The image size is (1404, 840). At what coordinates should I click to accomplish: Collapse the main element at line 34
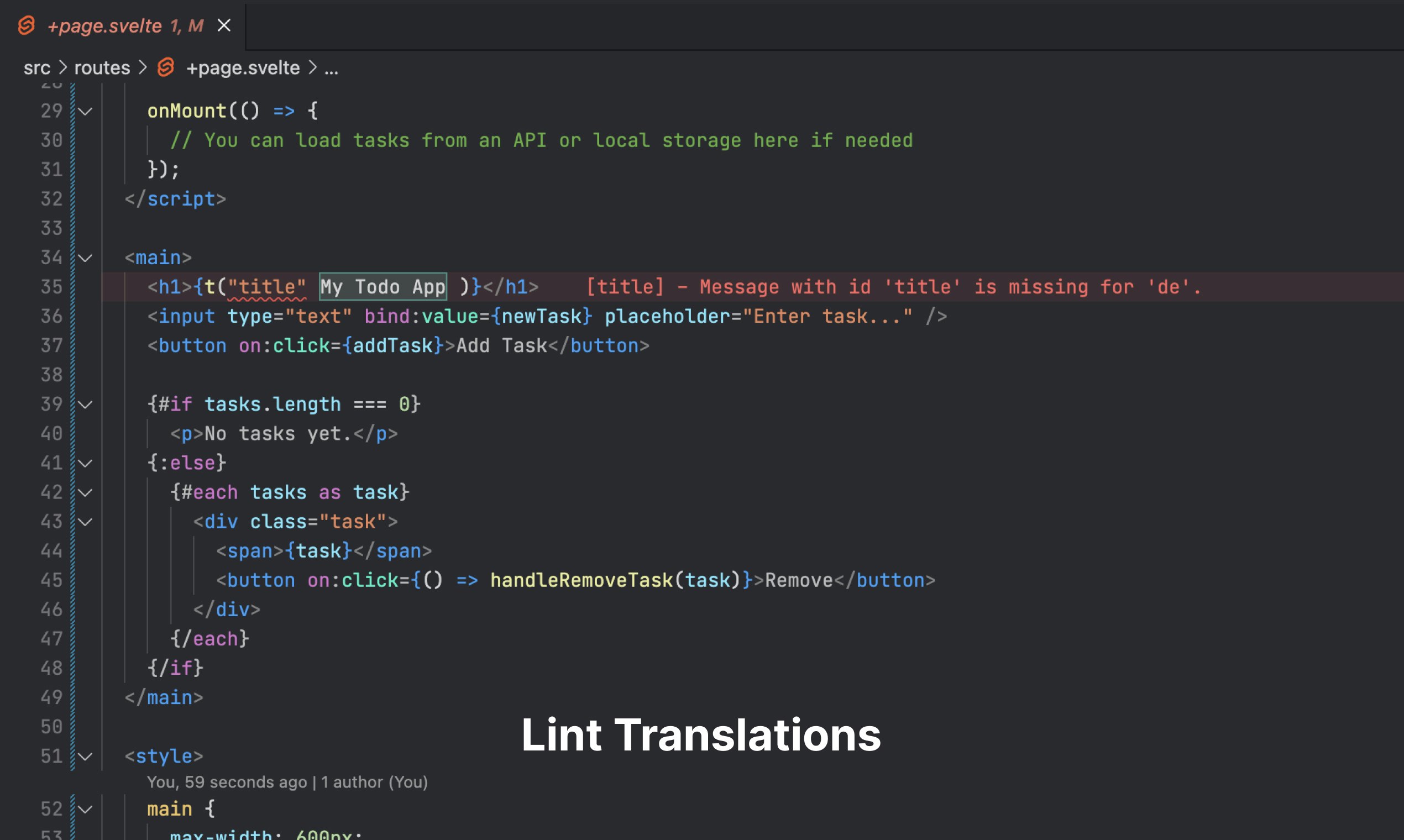pos(85,258)
